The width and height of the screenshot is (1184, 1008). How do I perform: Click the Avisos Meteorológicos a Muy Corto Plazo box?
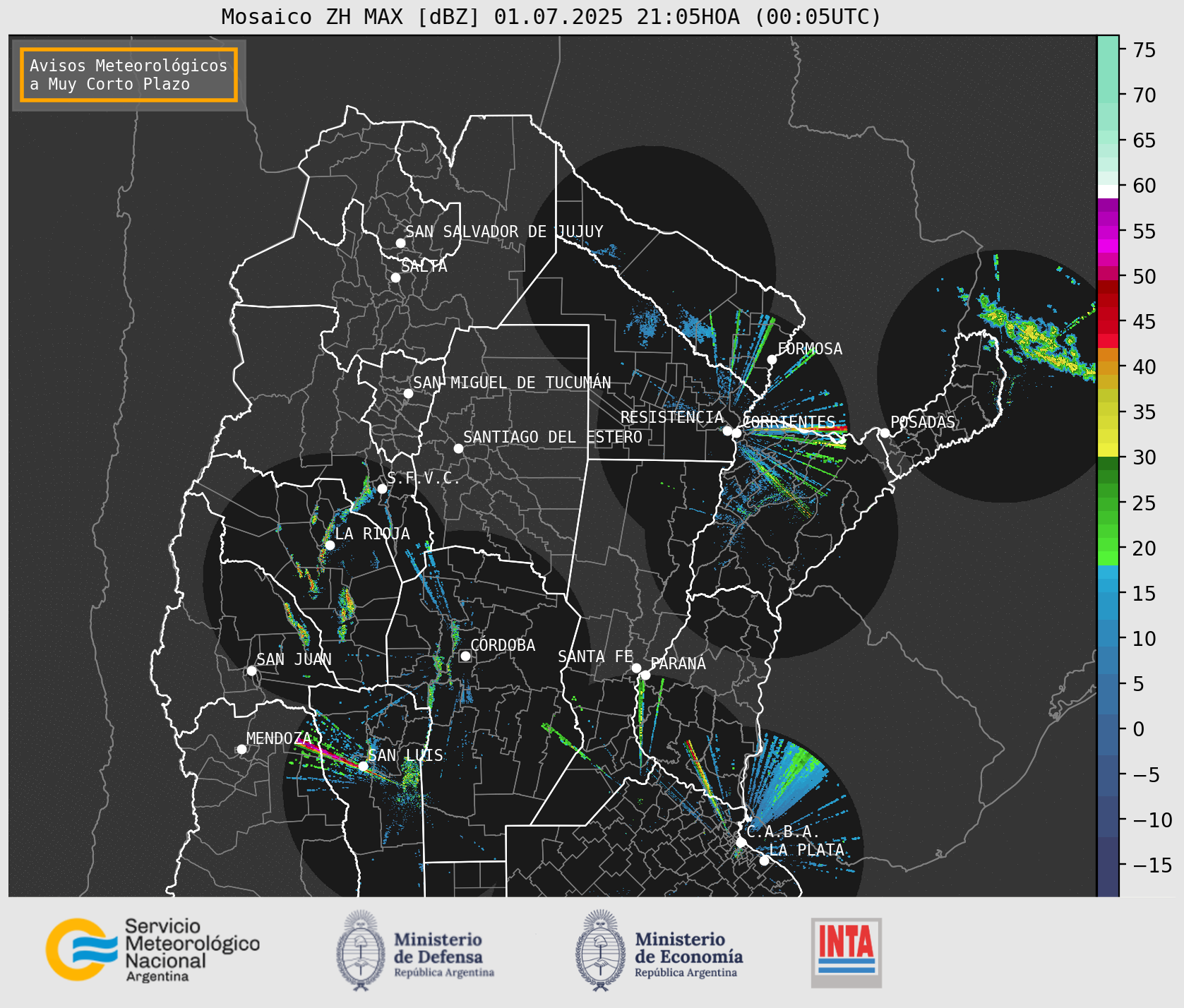click(x=128, y=75)
